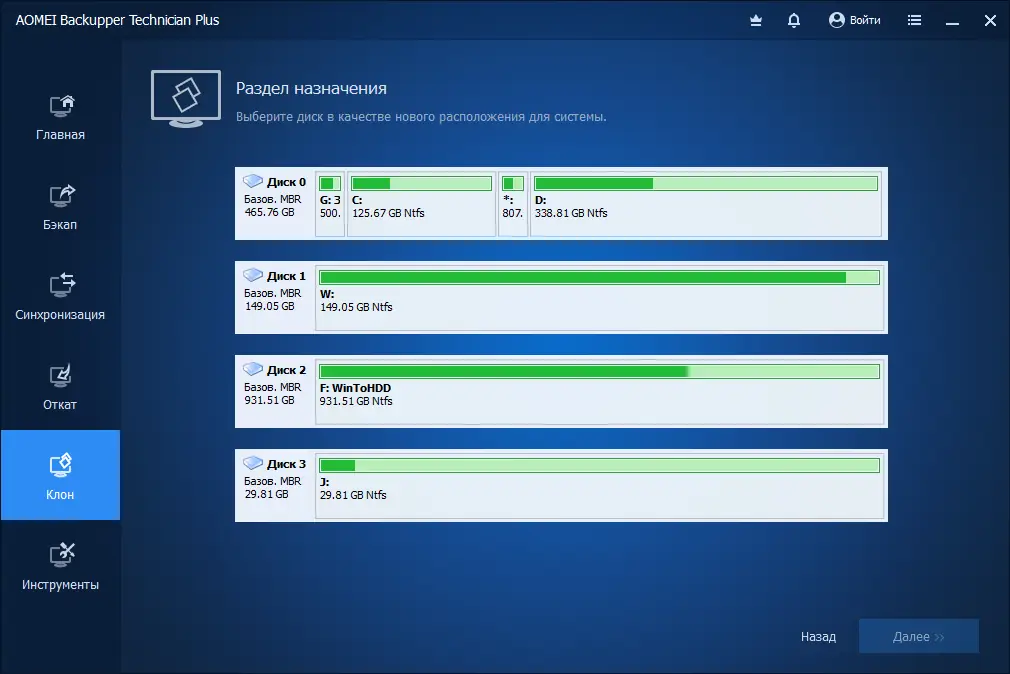Choose partition F: WinToHDD
This screenshot has height=674, width=1010.
point(600,392)
